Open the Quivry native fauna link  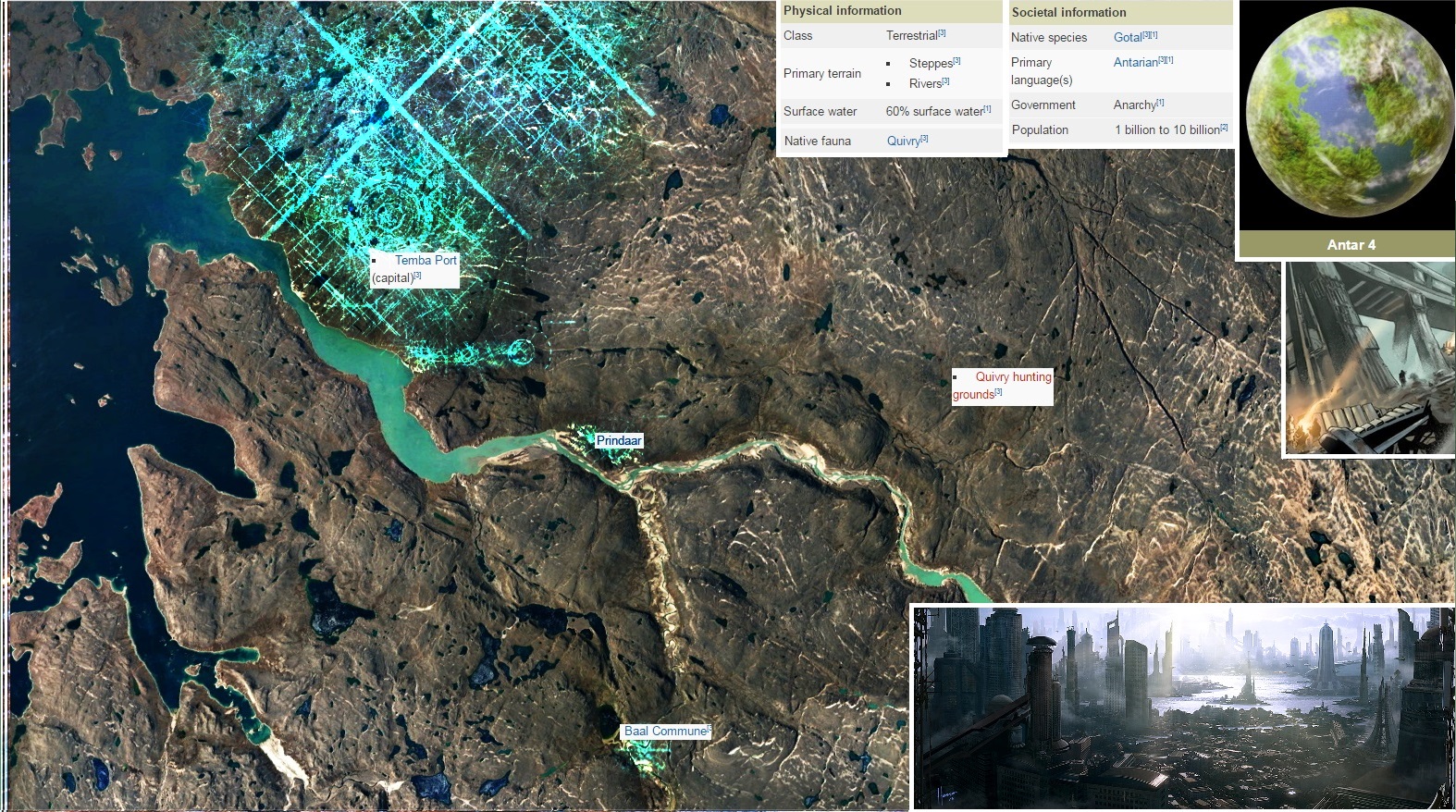point(903,141)
